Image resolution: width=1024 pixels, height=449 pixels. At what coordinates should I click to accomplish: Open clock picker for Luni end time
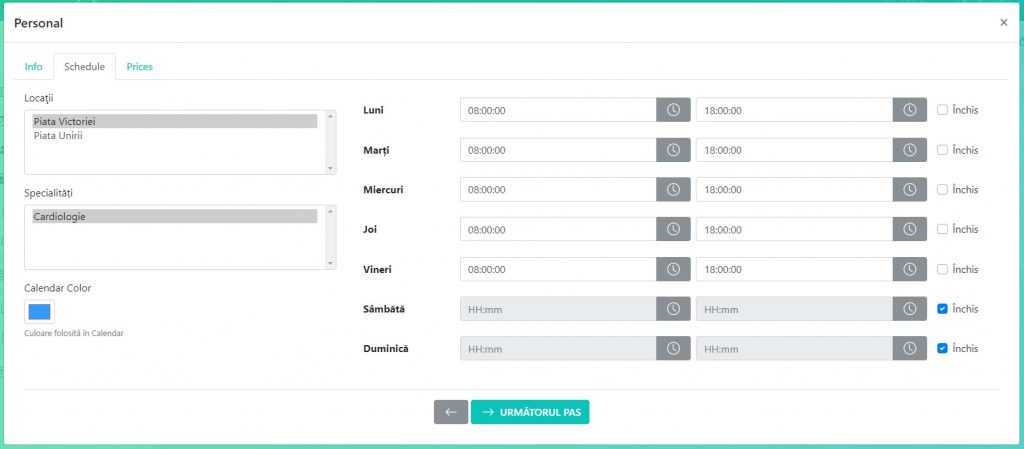(909, 110)
